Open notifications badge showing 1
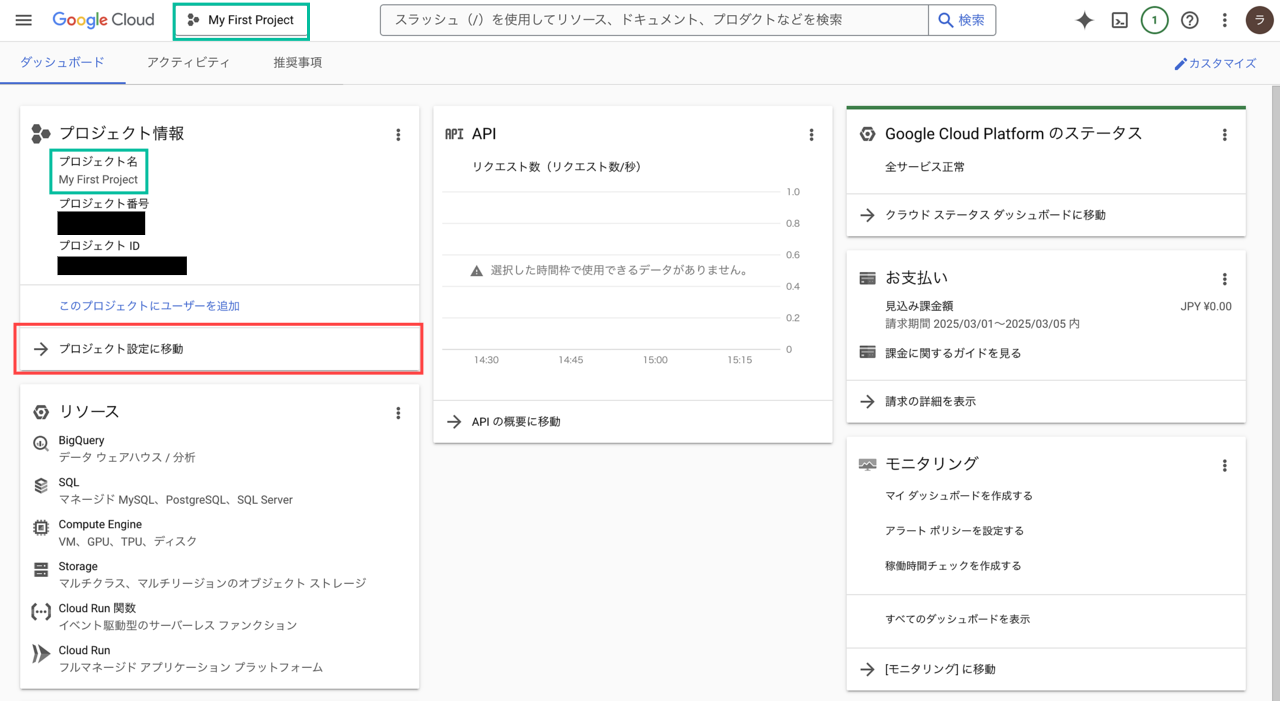Image resolution: width=1280 pixels, height=701 pixels. click(1154, 20)
